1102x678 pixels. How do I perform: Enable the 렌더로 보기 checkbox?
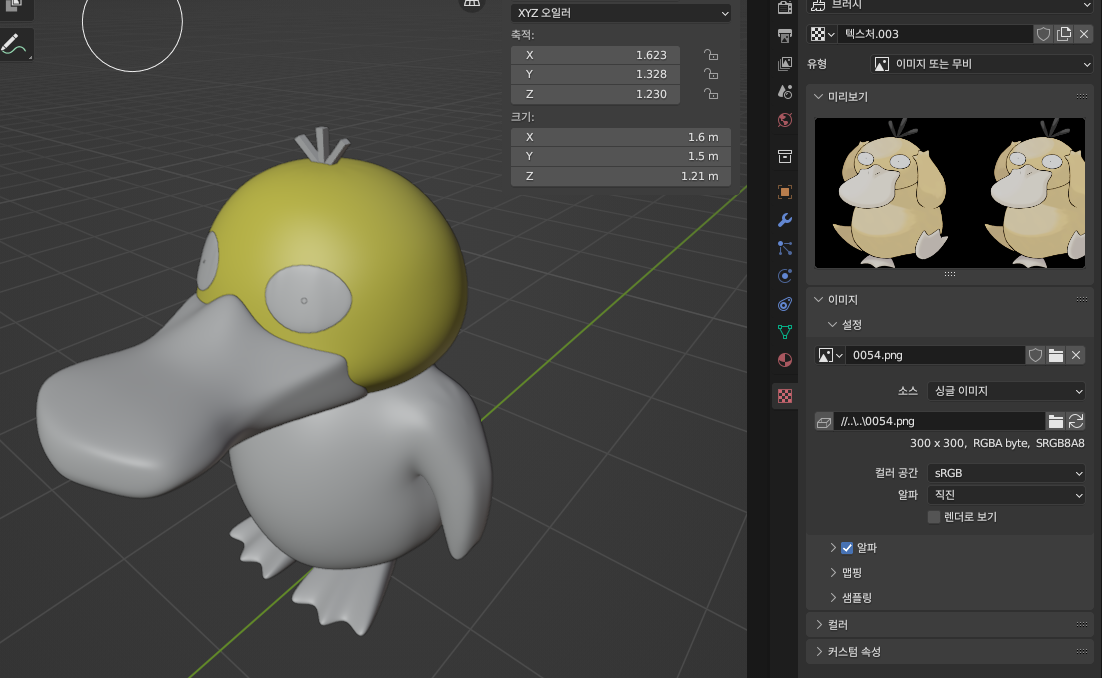(934, 517)
